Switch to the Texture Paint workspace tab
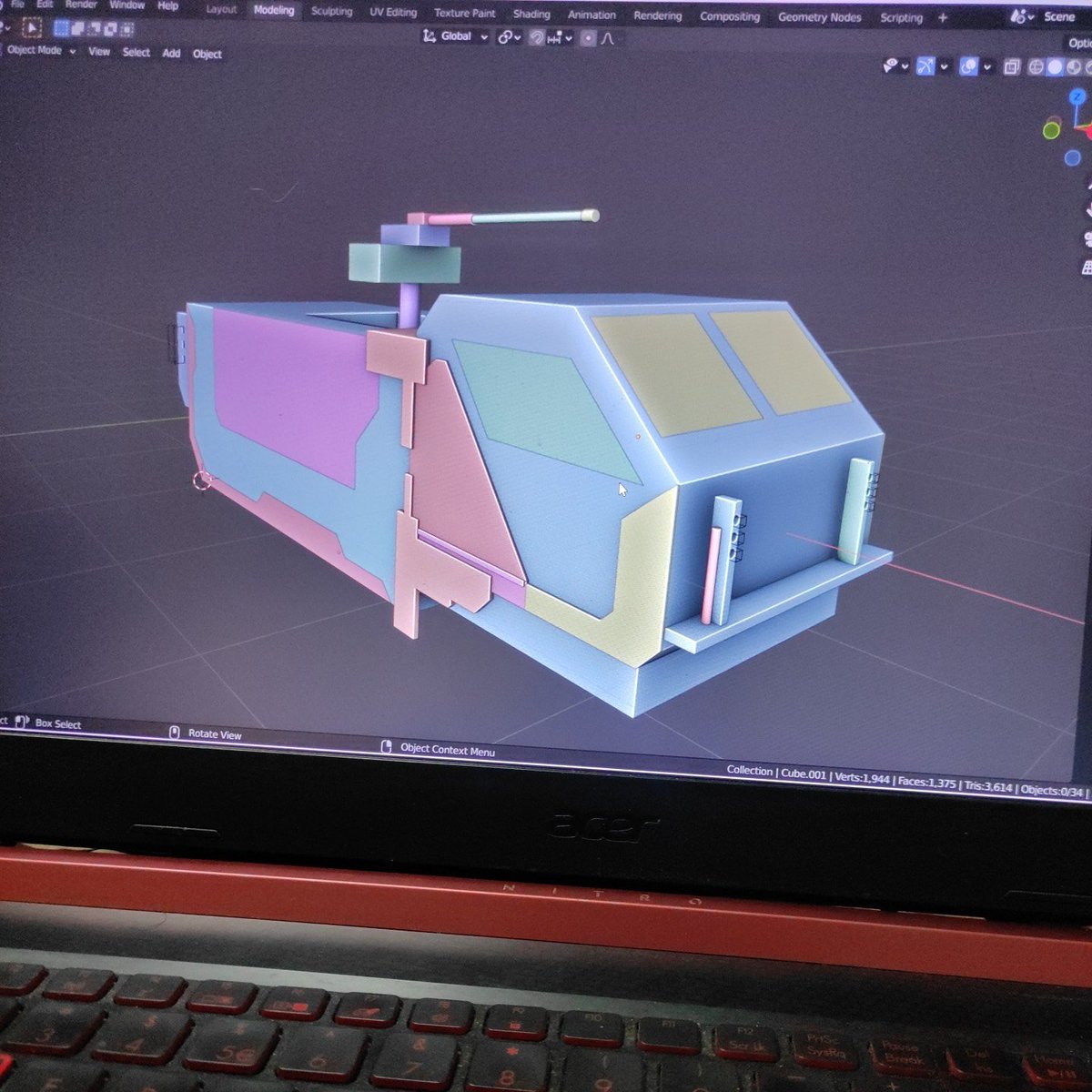The height and width of the screenshot is (1092, 1092). coord(465,13)
